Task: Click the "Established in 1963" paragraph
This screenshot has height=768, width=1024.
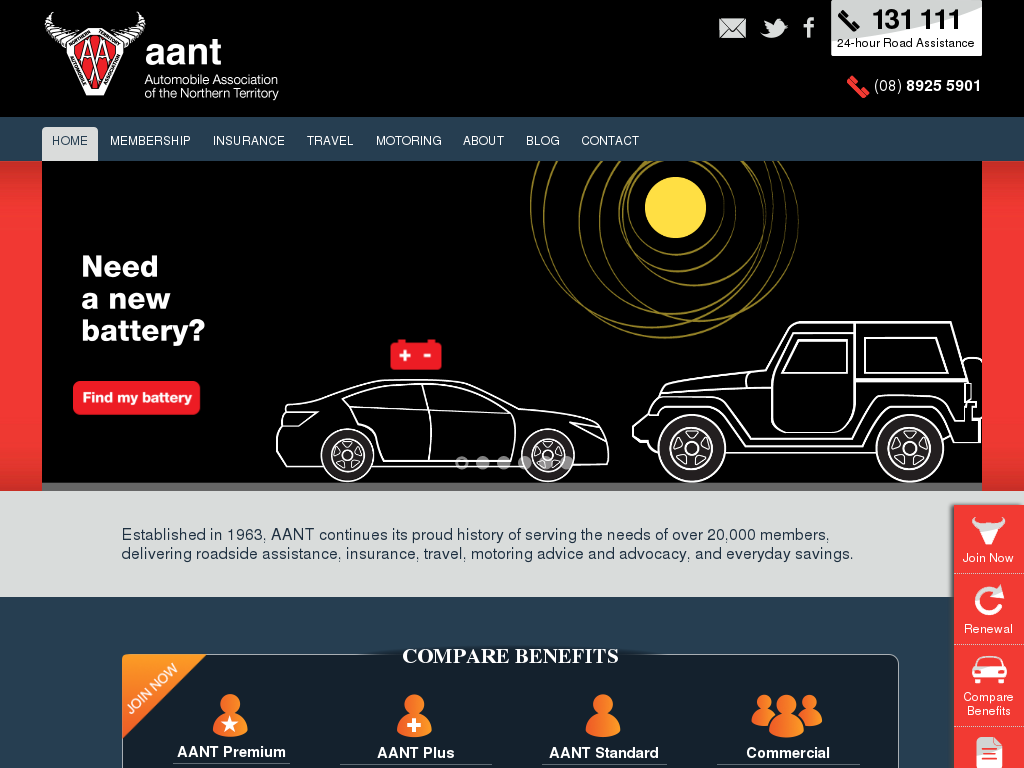Action: (487, 545)
